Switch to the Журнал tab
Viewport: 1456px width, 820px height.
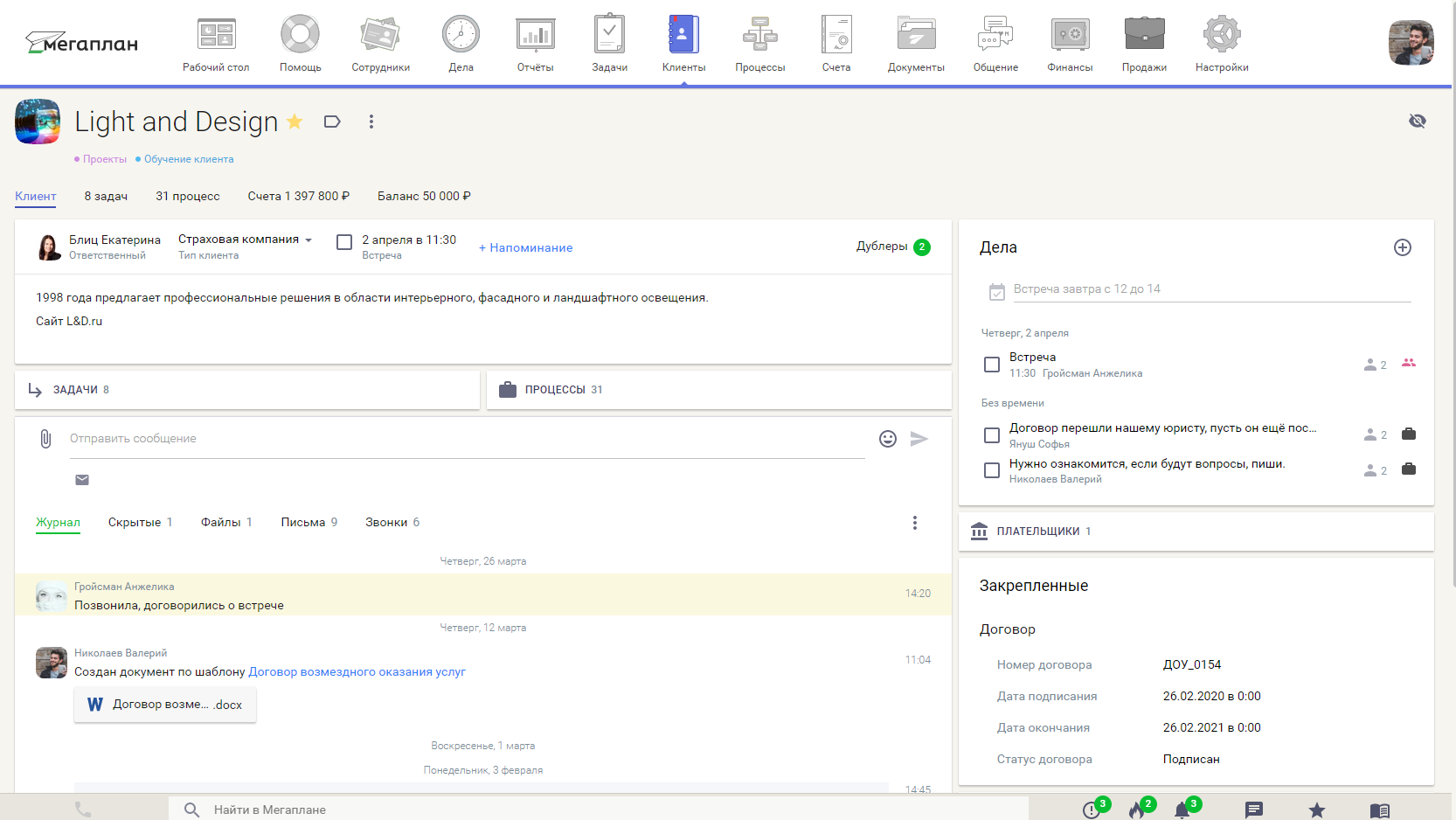click(x=58, y=523)
